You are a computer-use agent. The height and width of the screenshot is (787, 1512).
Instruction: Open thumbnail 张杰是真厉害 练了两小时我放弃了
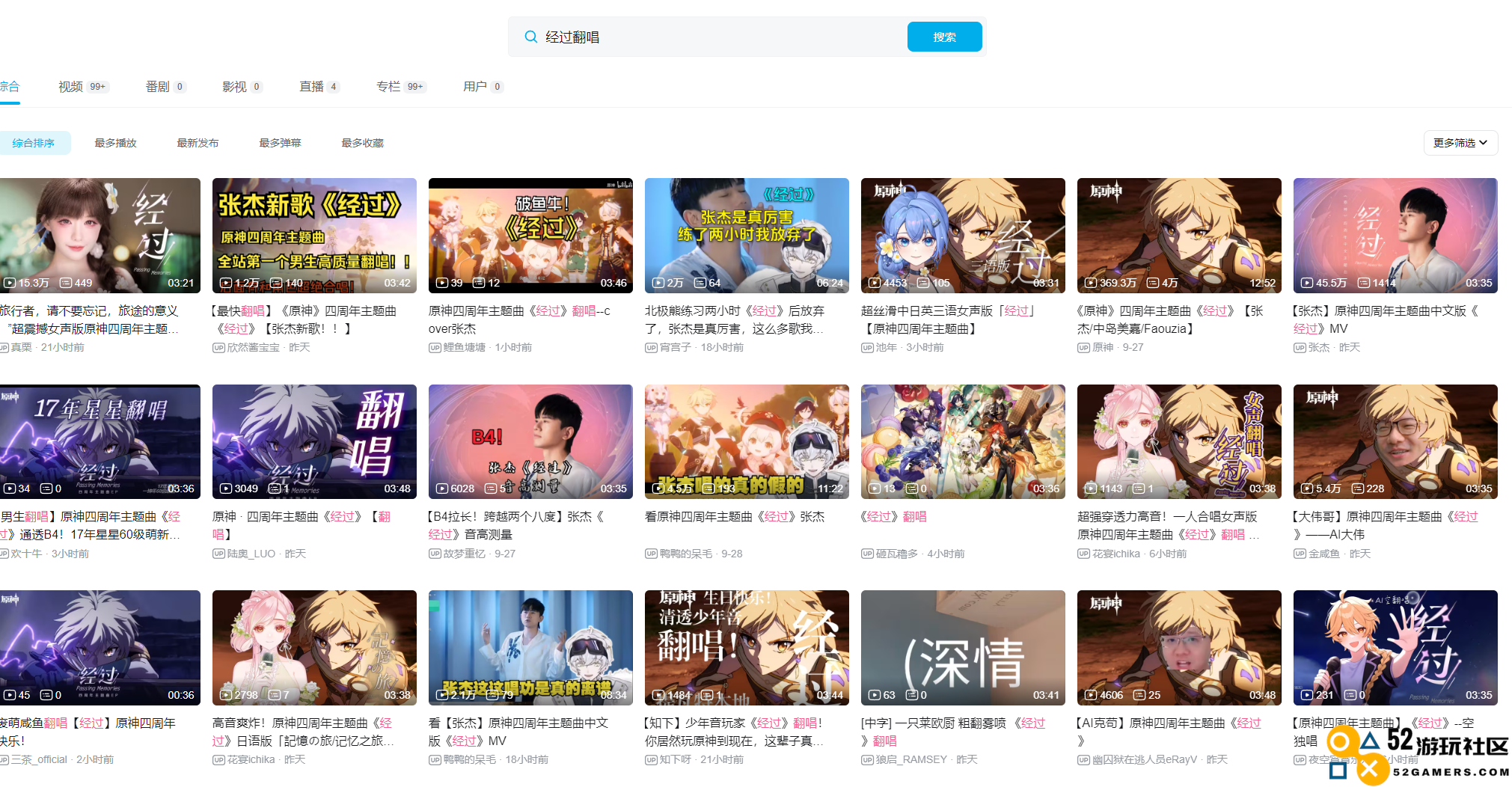coord(747,235)
